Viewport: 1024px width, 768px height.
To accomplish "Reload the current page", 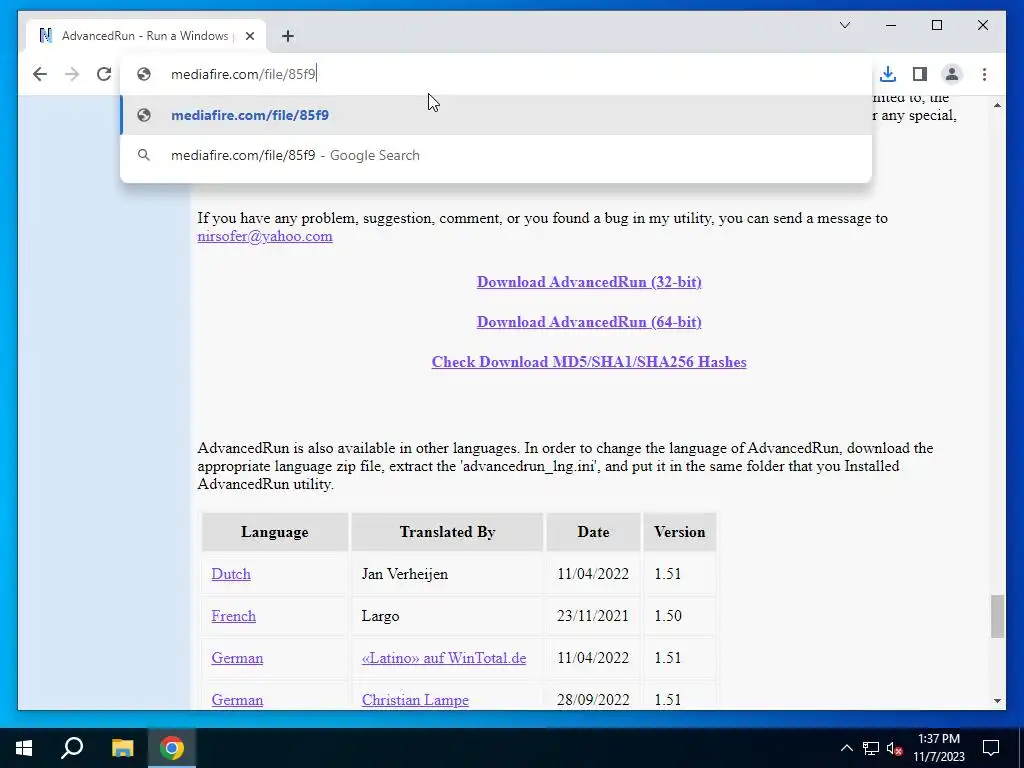I will pos(104,74).
